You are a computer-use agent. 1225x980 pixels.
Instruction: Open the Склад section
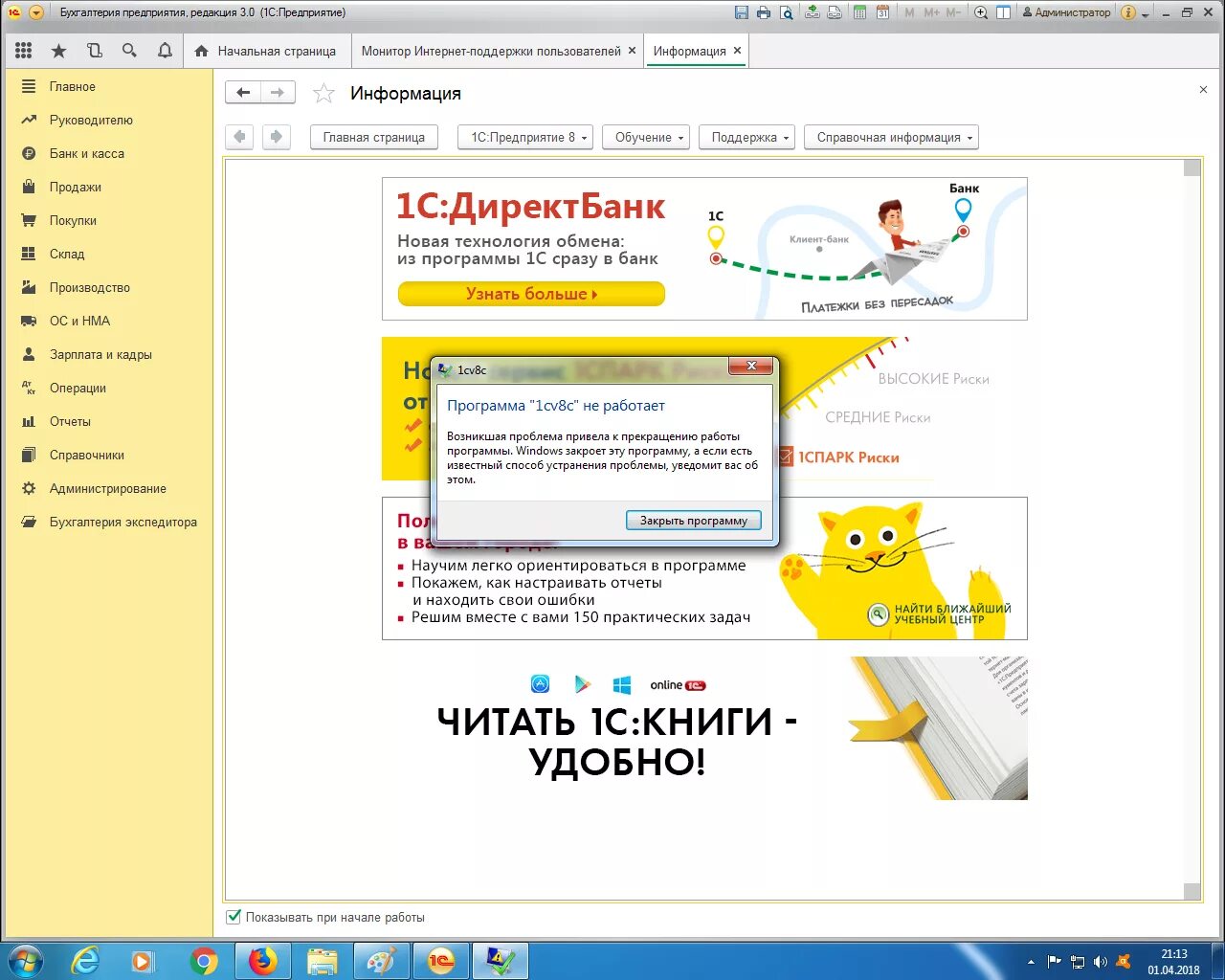tap(67, 254)
